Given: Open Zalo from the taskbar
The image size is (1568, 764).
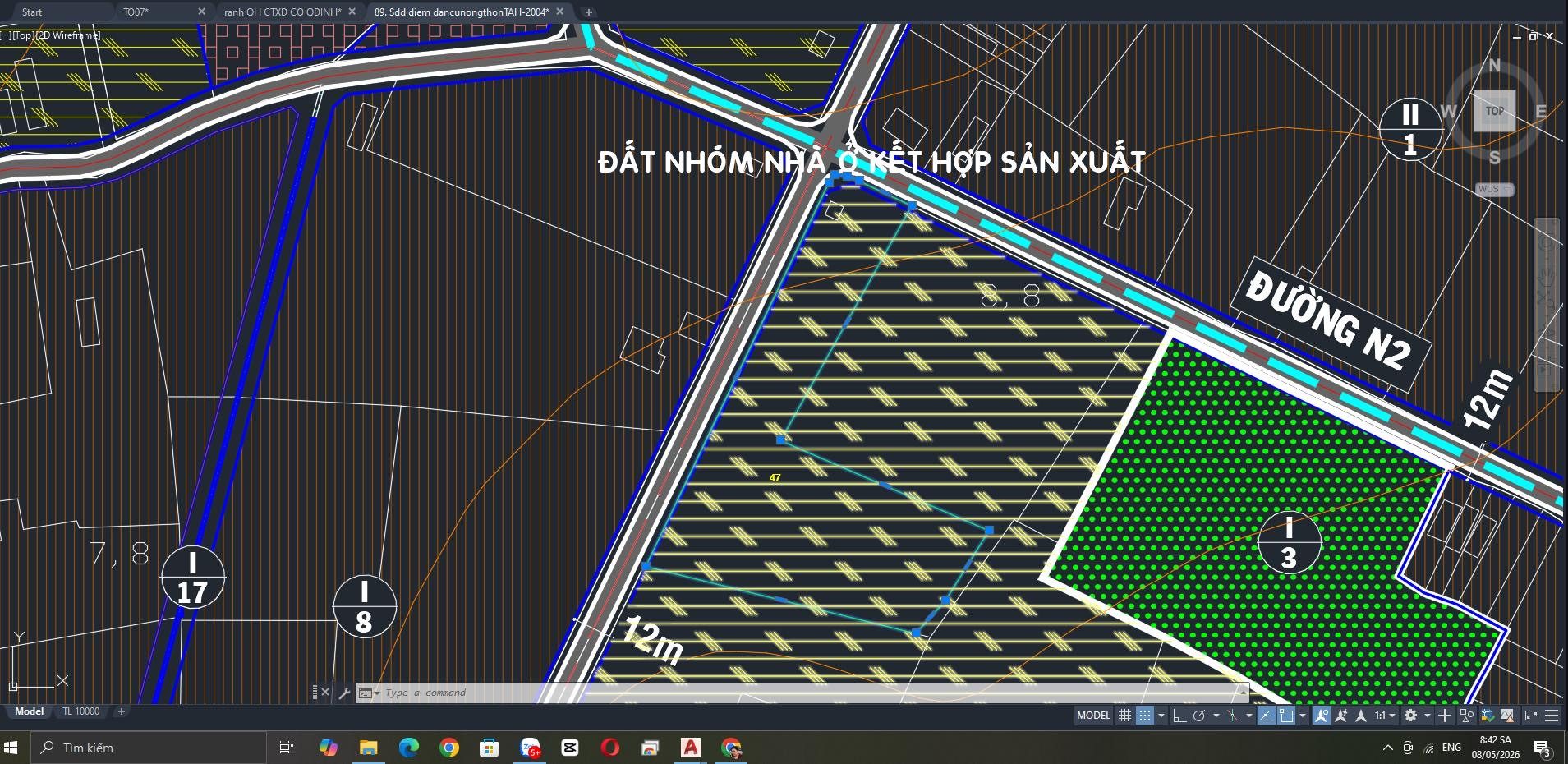Looking at the screenshot, I should click(x=530, y=748).
